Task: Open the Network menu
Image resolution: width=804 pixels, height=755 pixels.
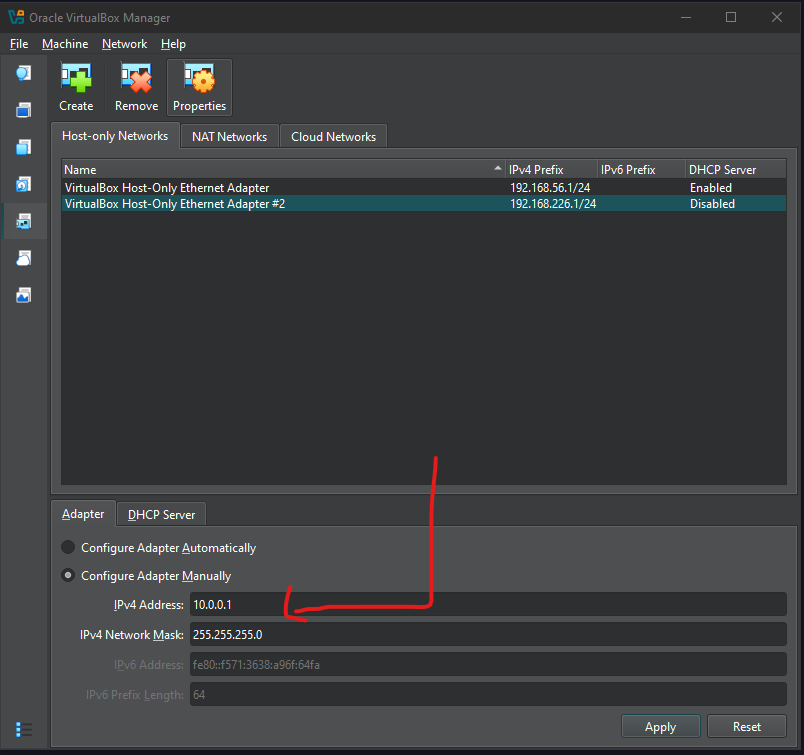Action: [125, 44]
